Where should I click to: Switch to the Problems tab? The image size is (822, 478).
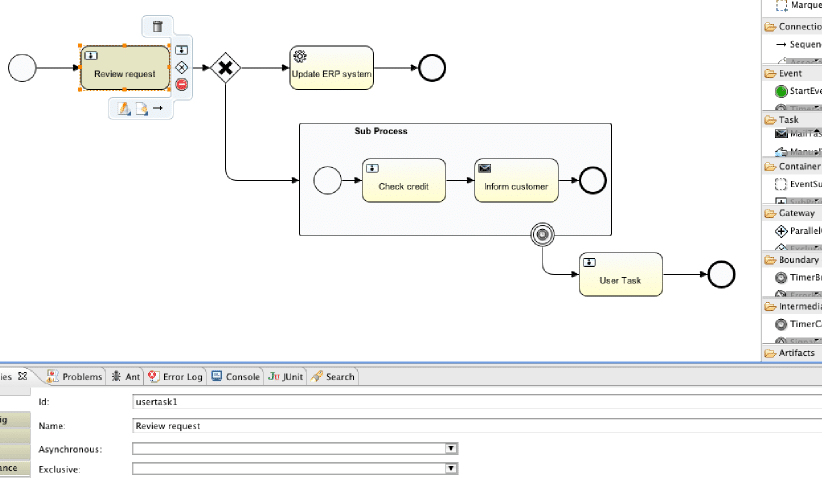74,376
